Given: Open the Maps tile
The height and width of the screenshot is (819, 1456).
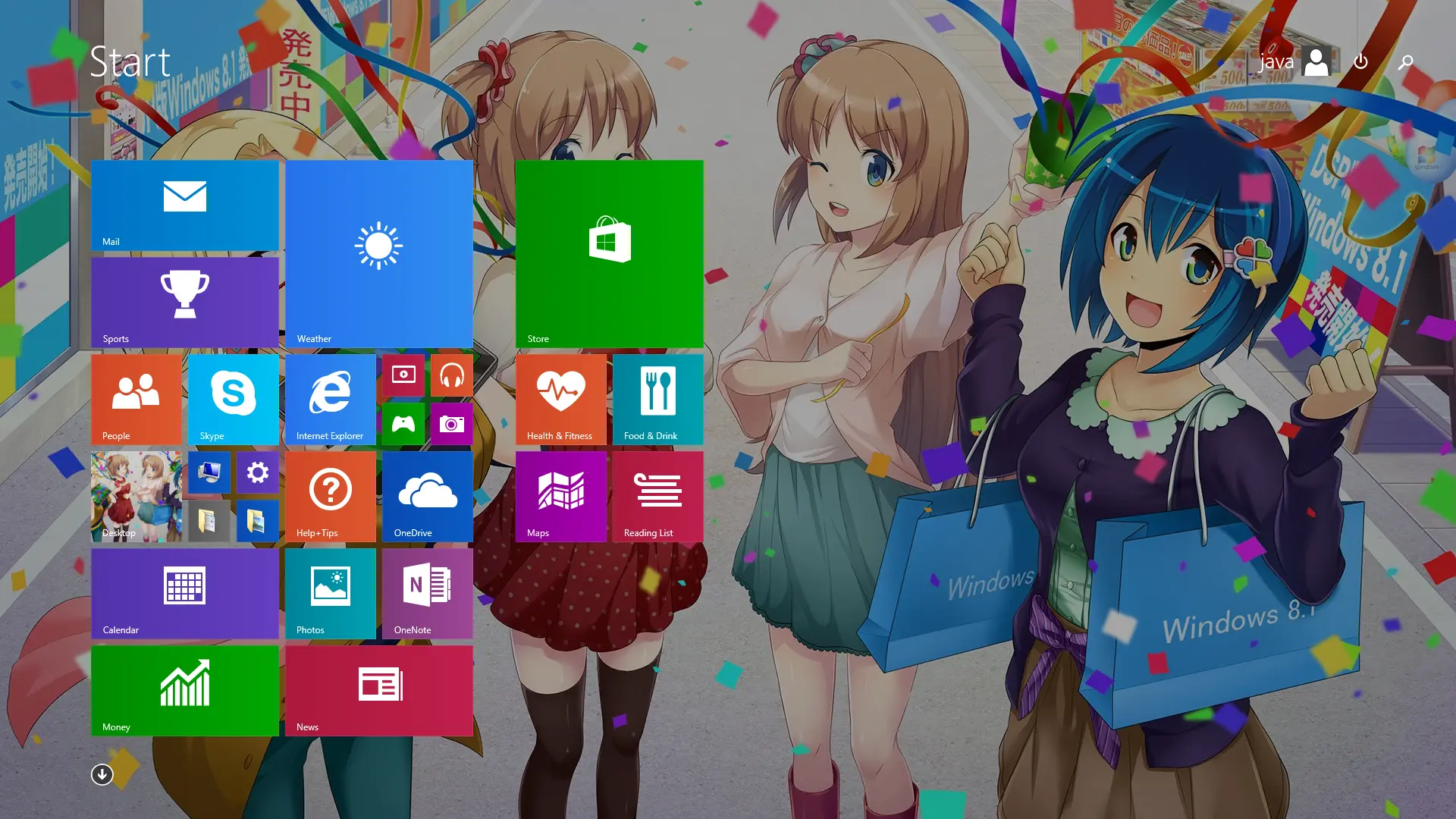Looking at the screenshot, I should [x=561, y=496].
